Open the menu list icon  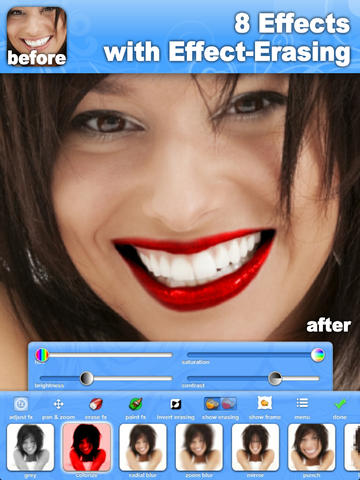302,403
